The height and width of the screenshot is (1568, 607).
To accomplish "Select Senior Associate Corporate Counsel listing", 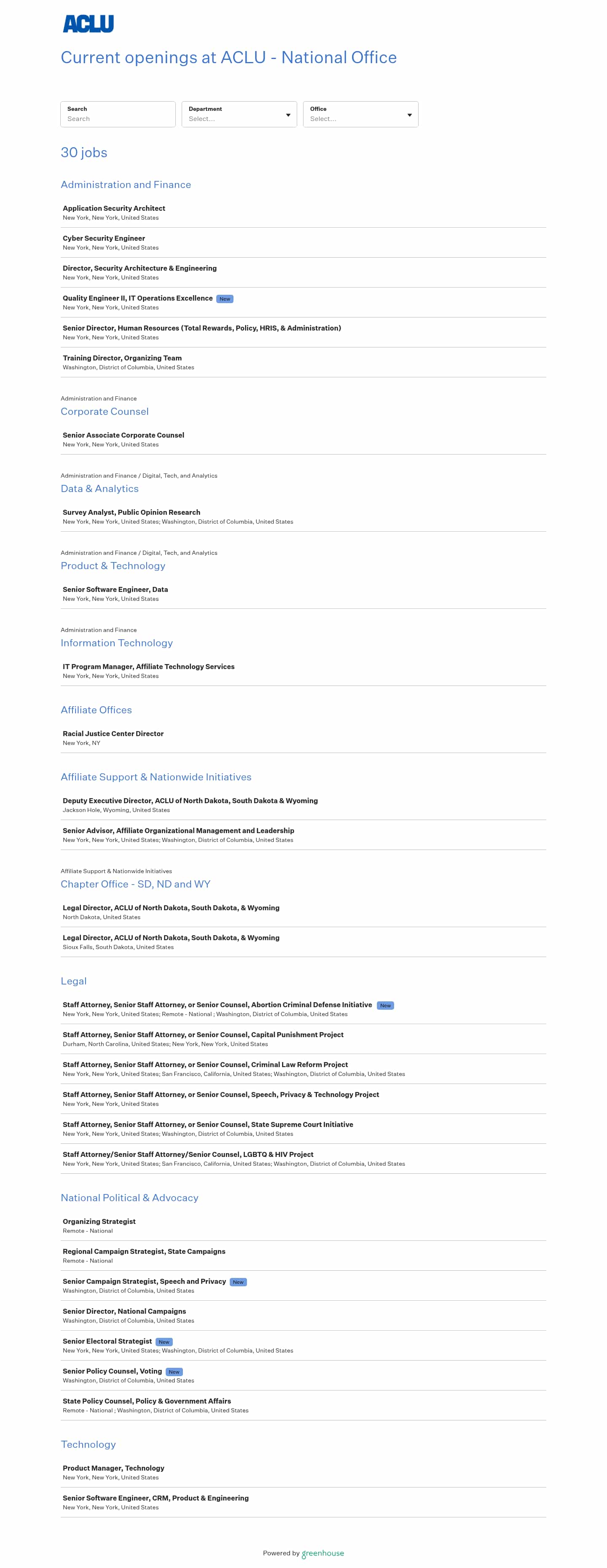I will tap(123, 435).
